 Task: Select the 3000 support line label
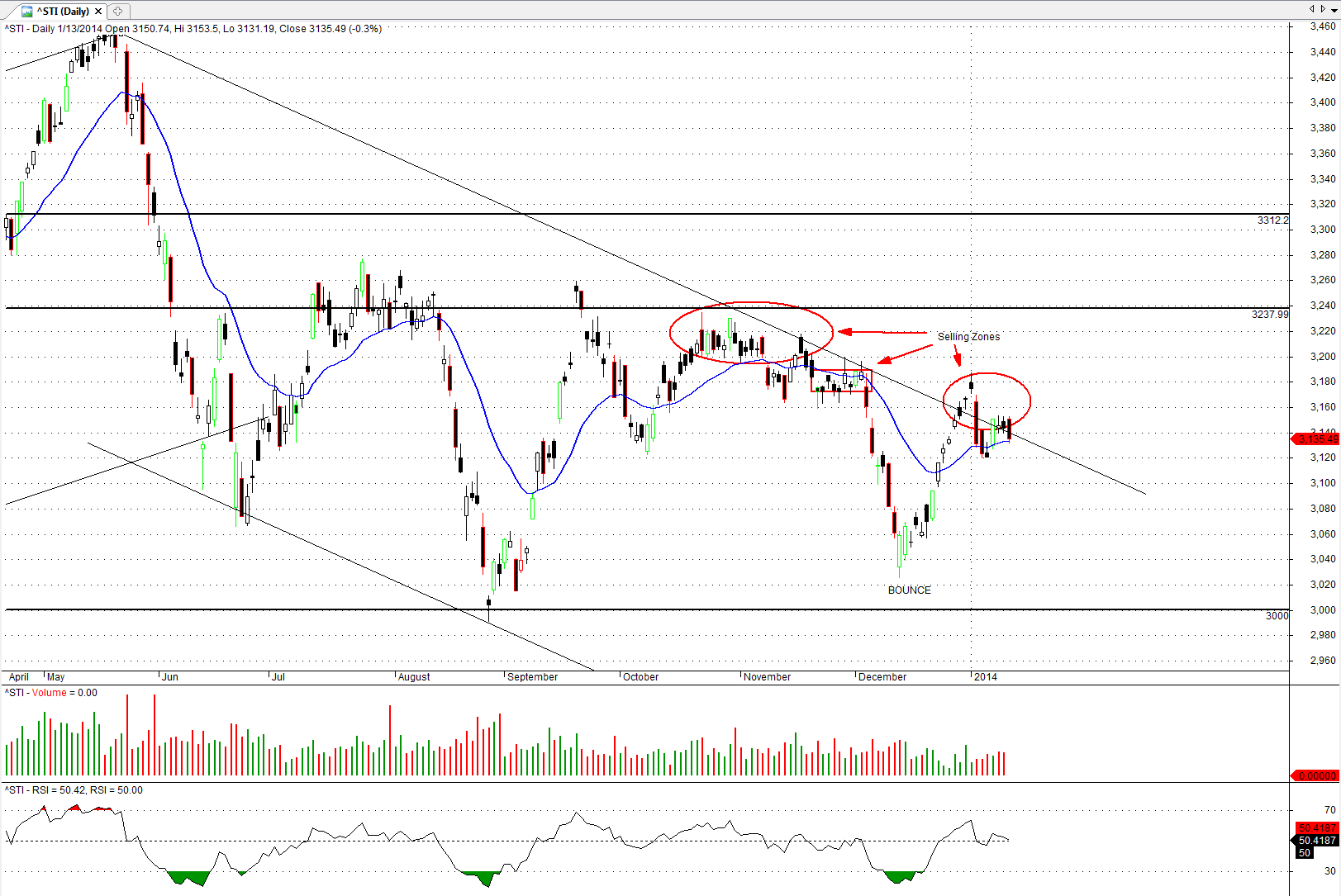click(1277, 615)
